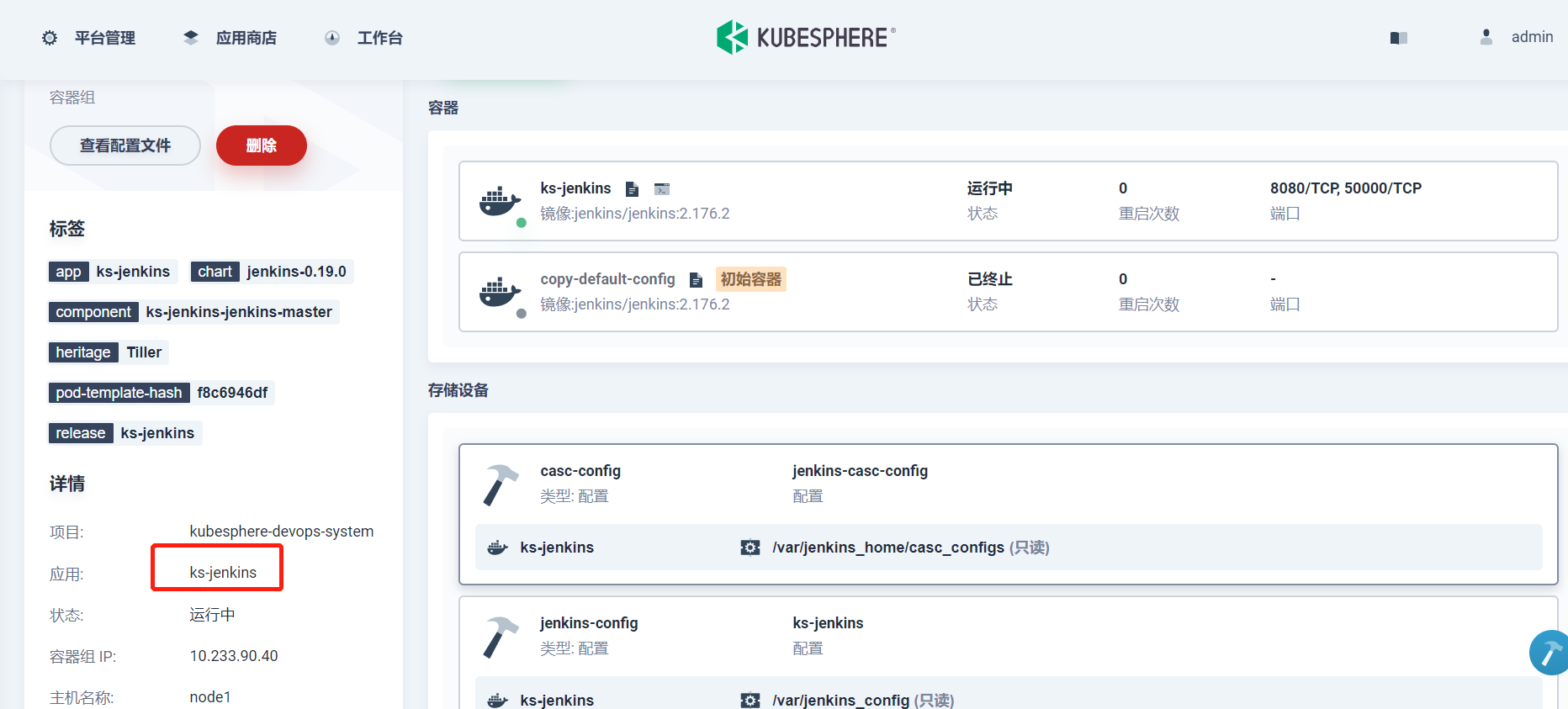Click the KubeSphere logo
The height and width of the screenshot is (709, 1568).
tap(806, 37)
